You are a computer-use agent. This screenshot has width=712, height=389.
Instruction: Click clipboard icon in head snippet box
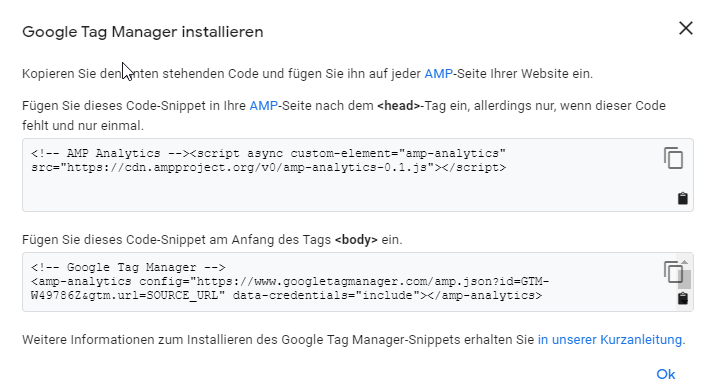point(682,198)
